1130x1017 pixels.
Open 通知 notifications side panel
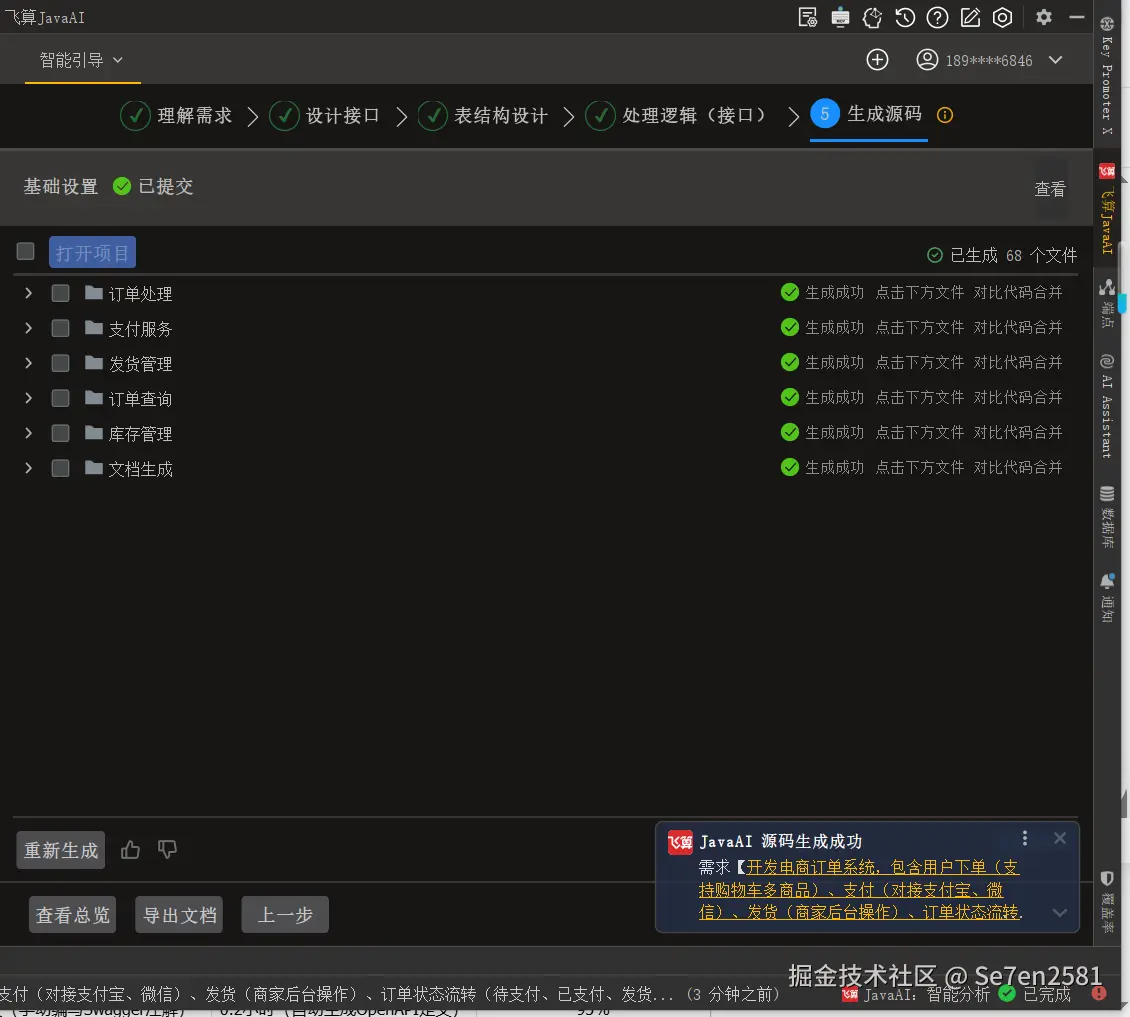[1107, 598]
